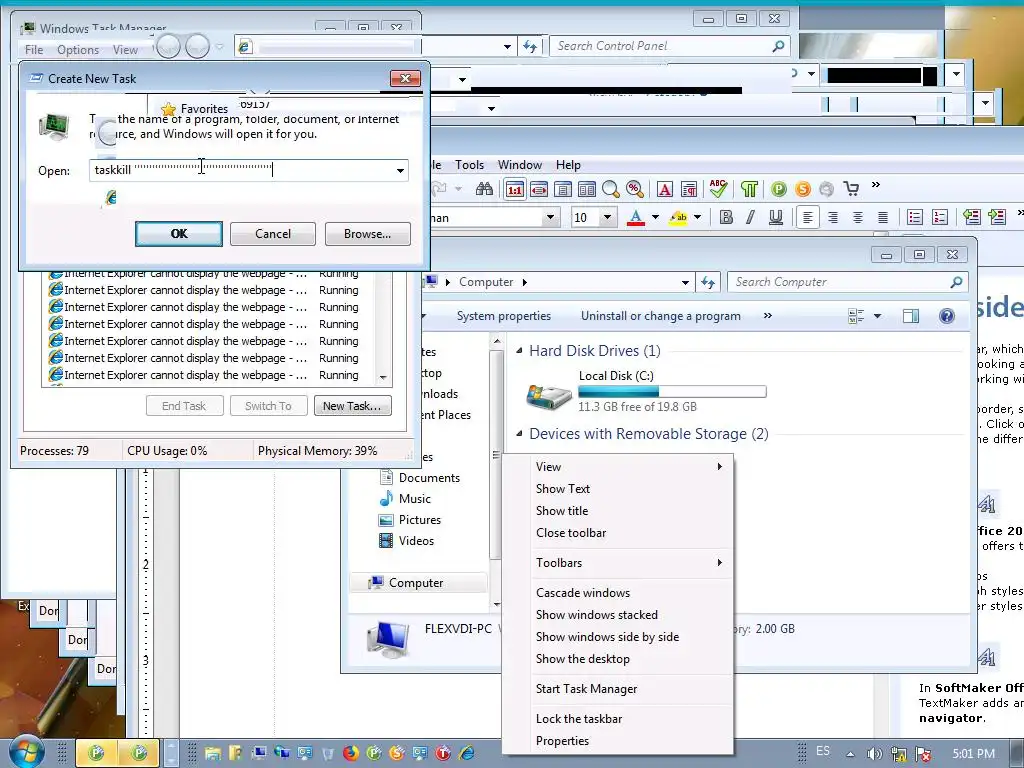Screen dimensions: 1024x768
Task: Click the increase indent icon
Action: pos(997,217)
